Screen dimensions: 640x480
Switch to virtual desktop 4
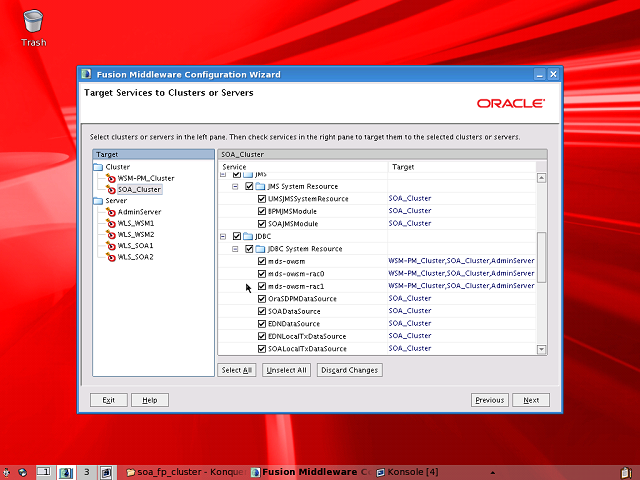click(107, 472)
